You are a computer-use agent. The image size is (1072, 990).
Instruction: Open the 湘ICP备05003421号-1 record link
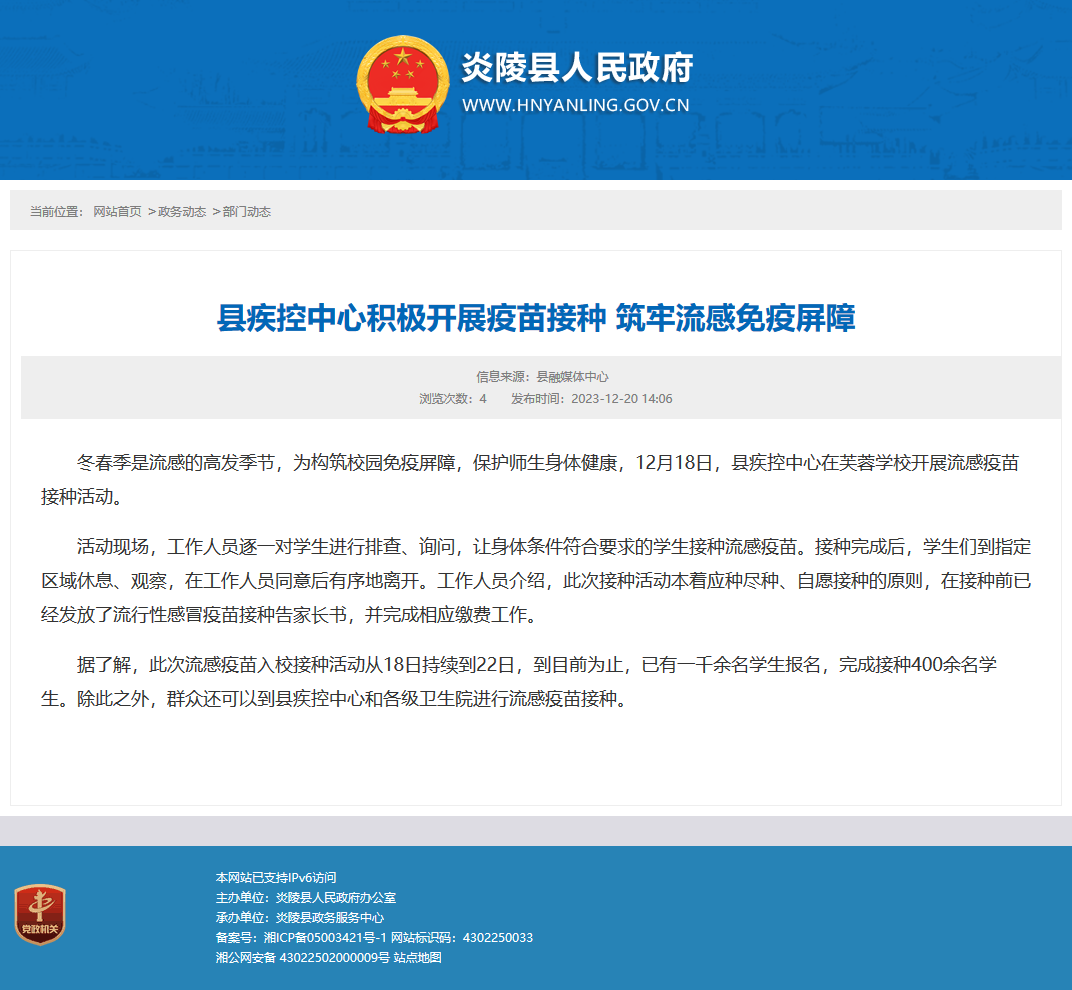[x=325, y=937]
